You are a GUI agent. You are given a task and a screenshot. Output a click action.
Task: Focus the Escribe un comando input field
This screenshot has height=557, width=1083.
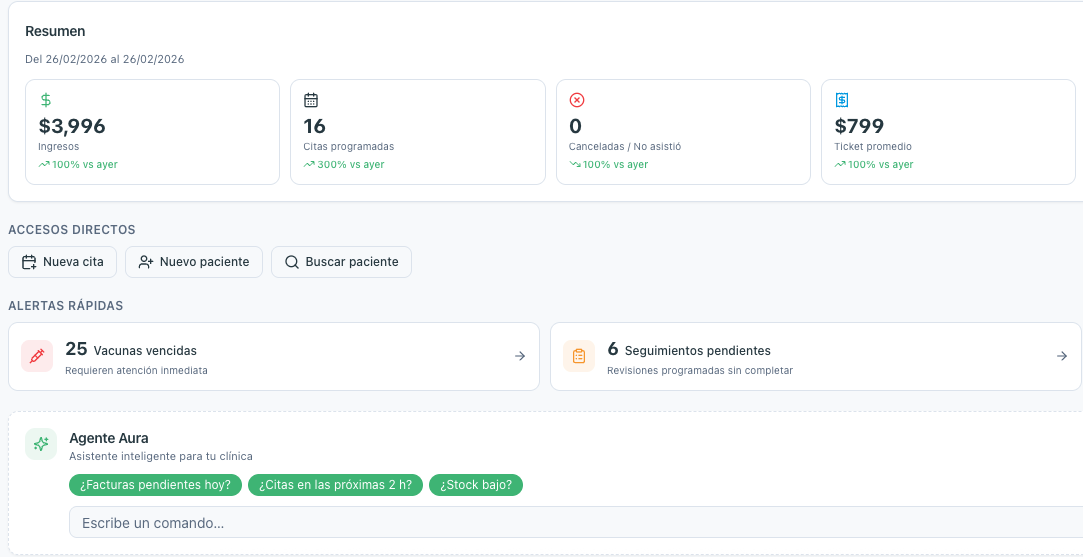coord(570,522)
